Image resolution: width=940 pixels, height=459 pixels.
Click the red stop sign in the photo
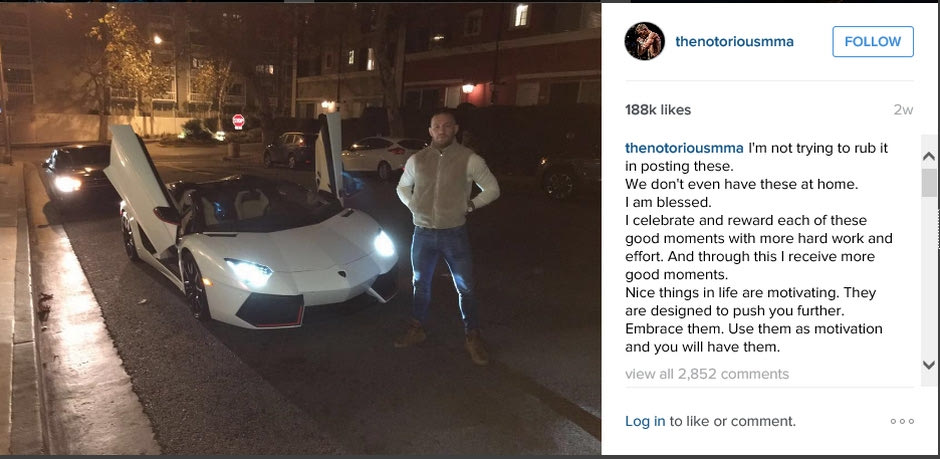tap(238, 121)
